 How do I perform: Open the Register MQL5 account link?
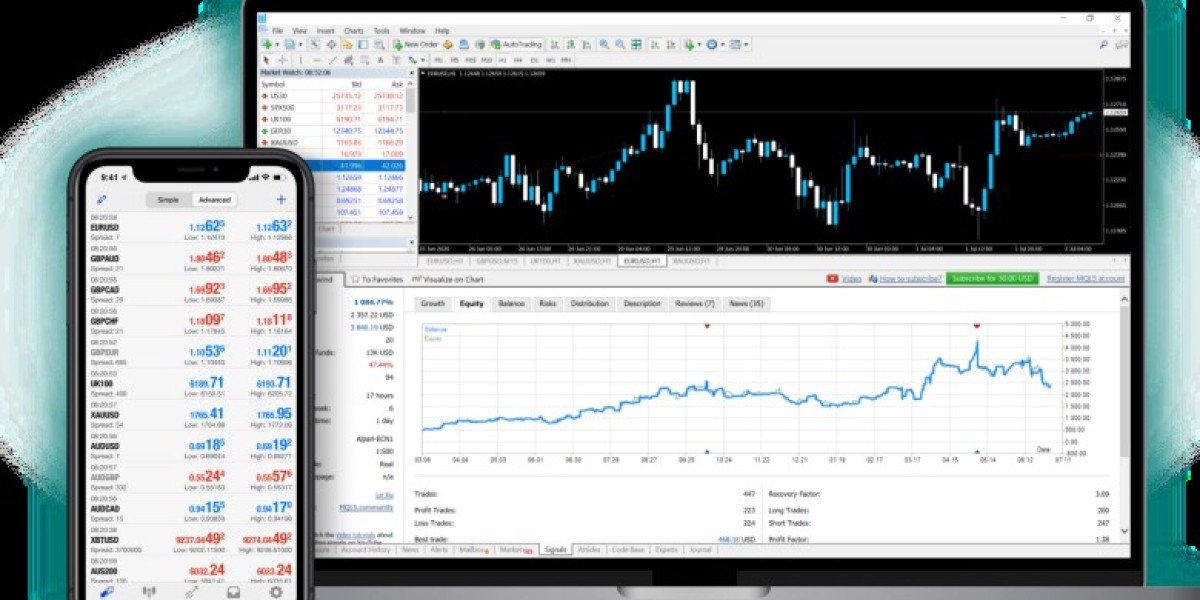click(x=1085, y=279)
